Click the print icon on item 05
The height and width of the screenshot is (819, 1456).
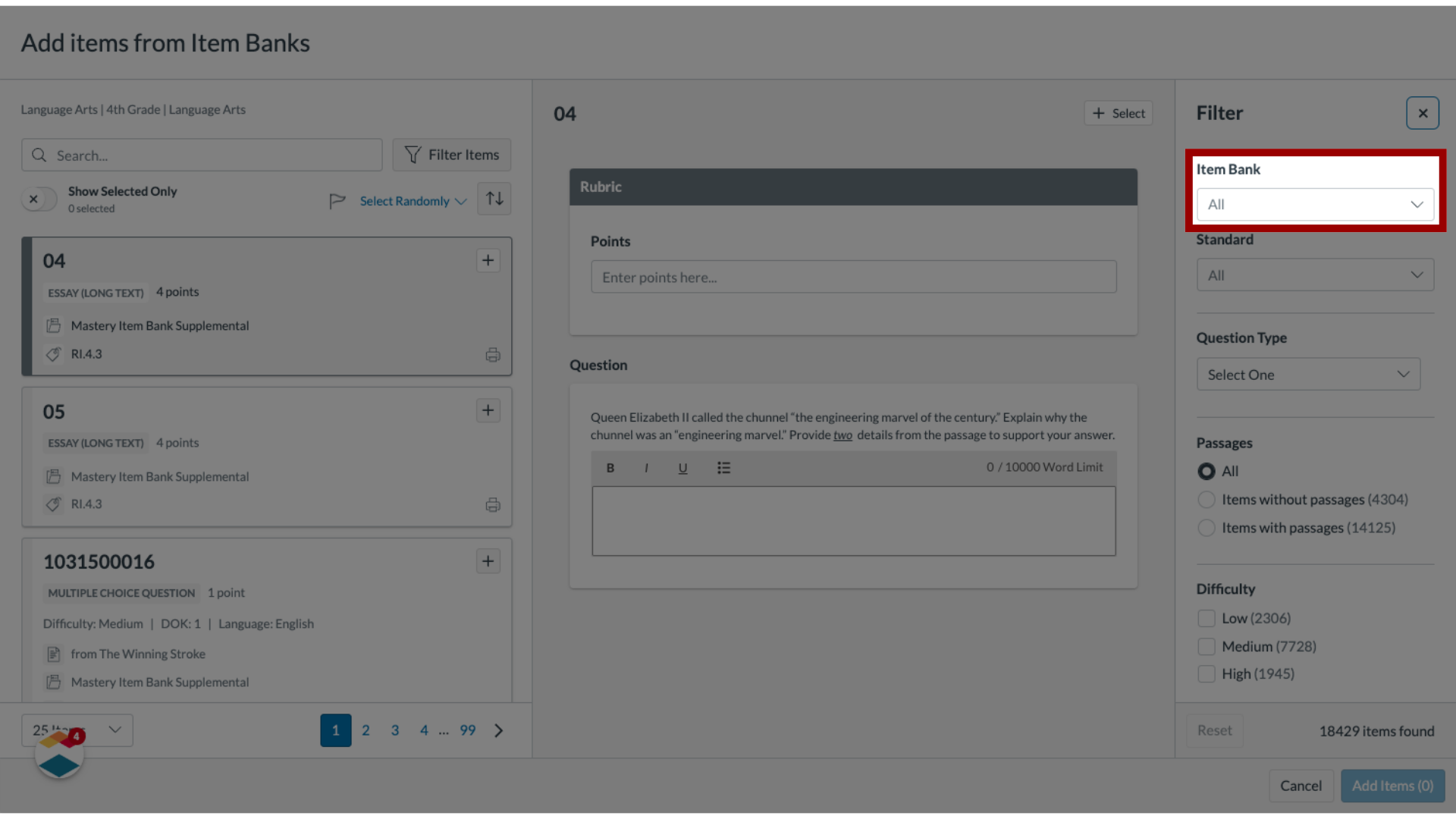click(x=492, y=504)
